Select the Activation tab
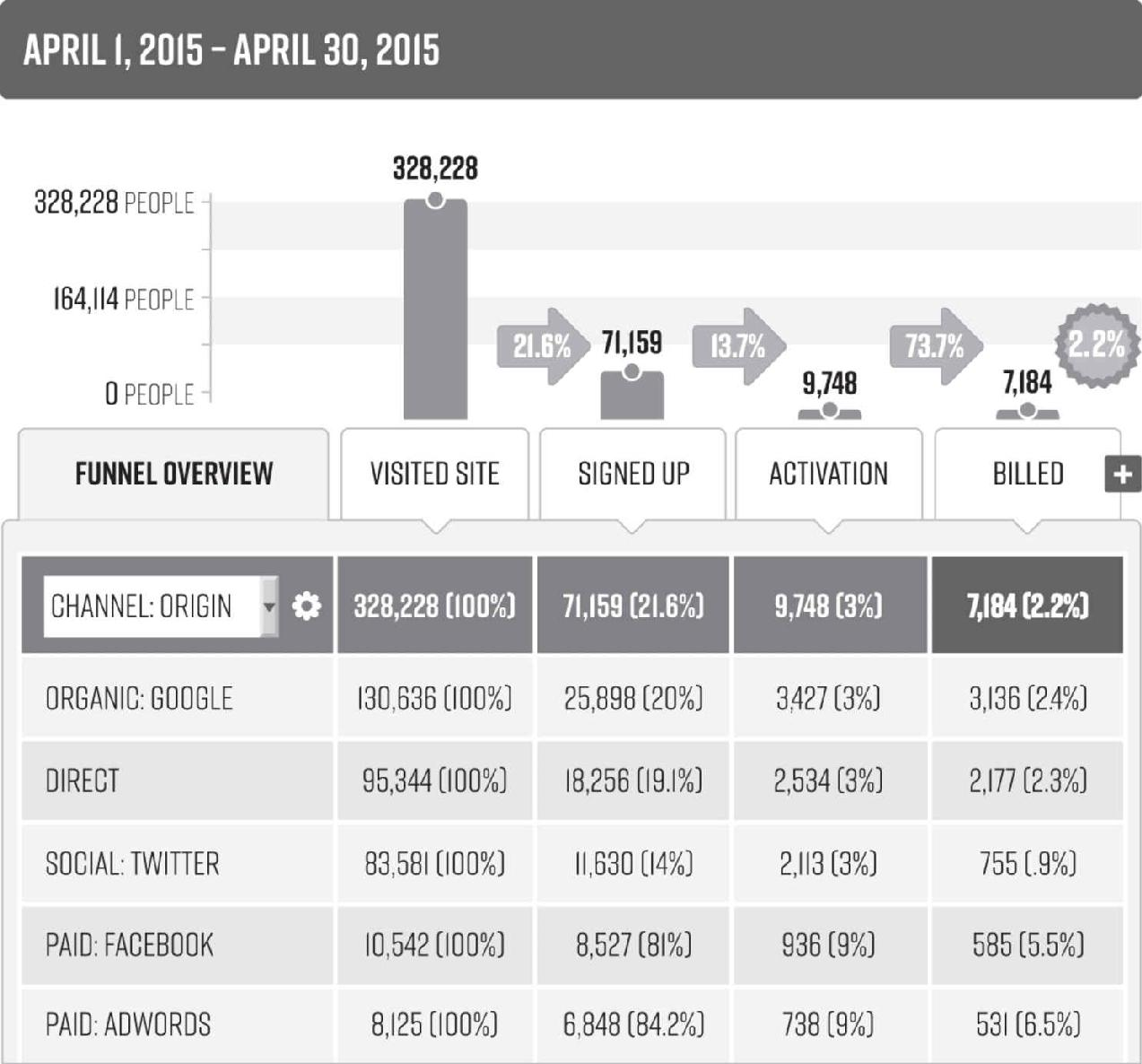1142x1064 pixels. point(829,474)
